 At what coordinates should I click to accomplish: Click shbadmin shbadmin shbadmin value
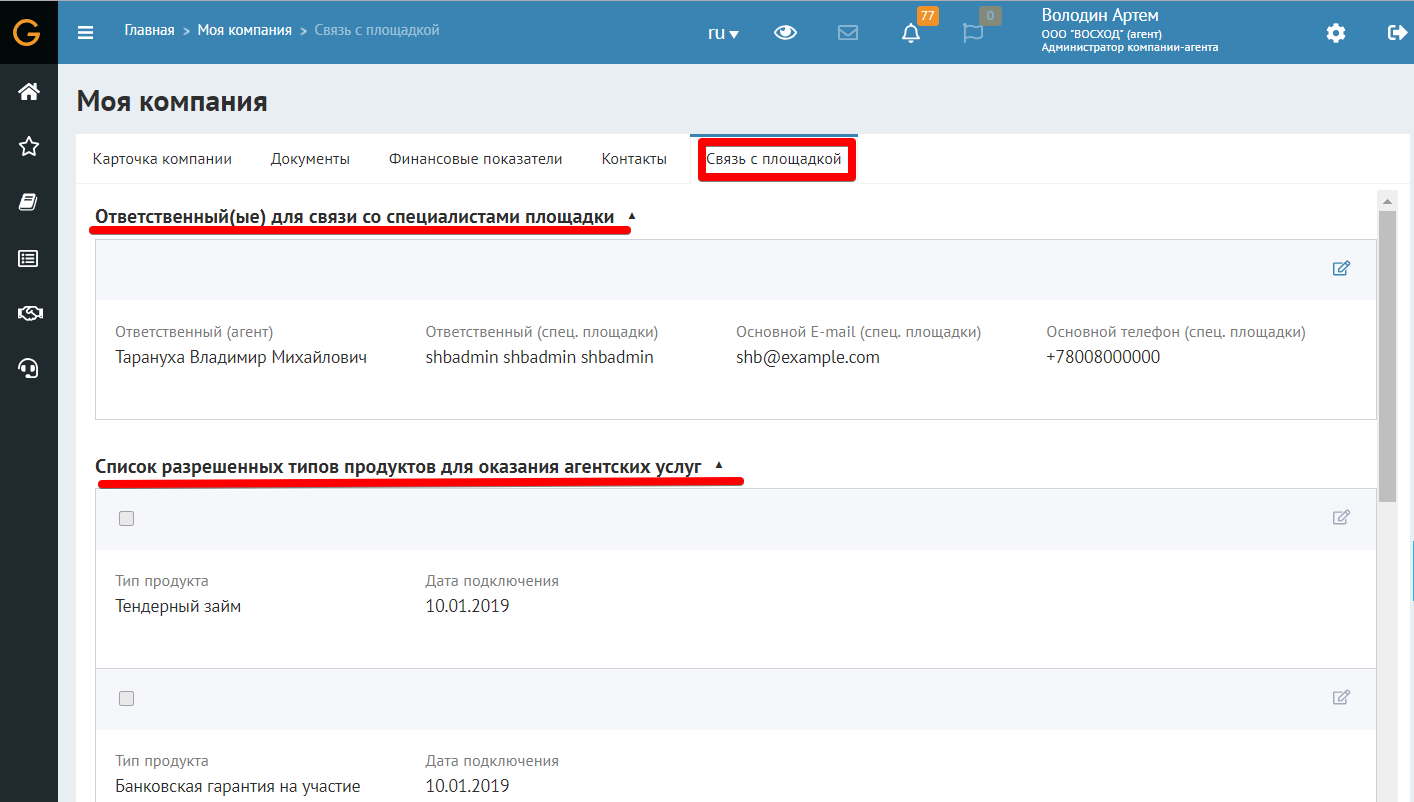tap(540, 357)
